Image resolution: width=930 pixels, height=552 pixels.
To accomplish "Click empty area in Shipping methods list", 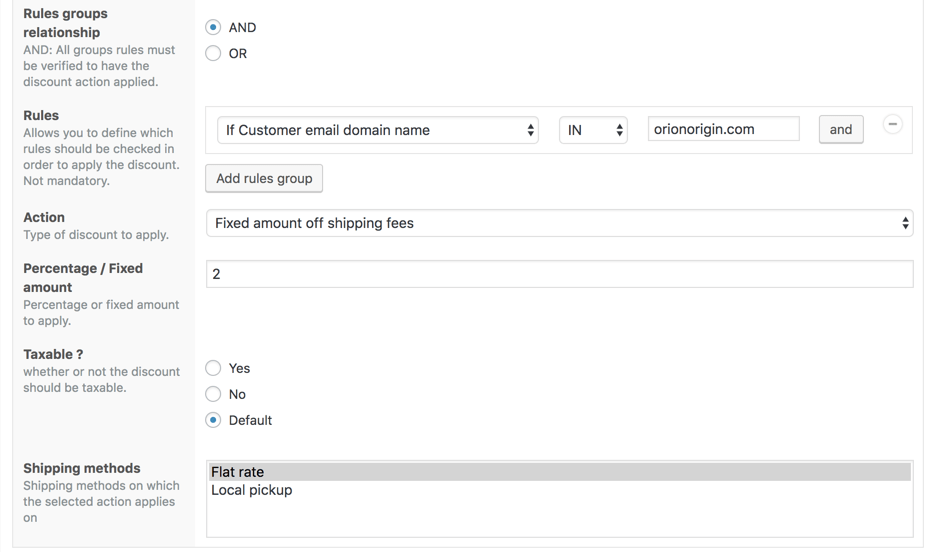I will click(558, 518).
